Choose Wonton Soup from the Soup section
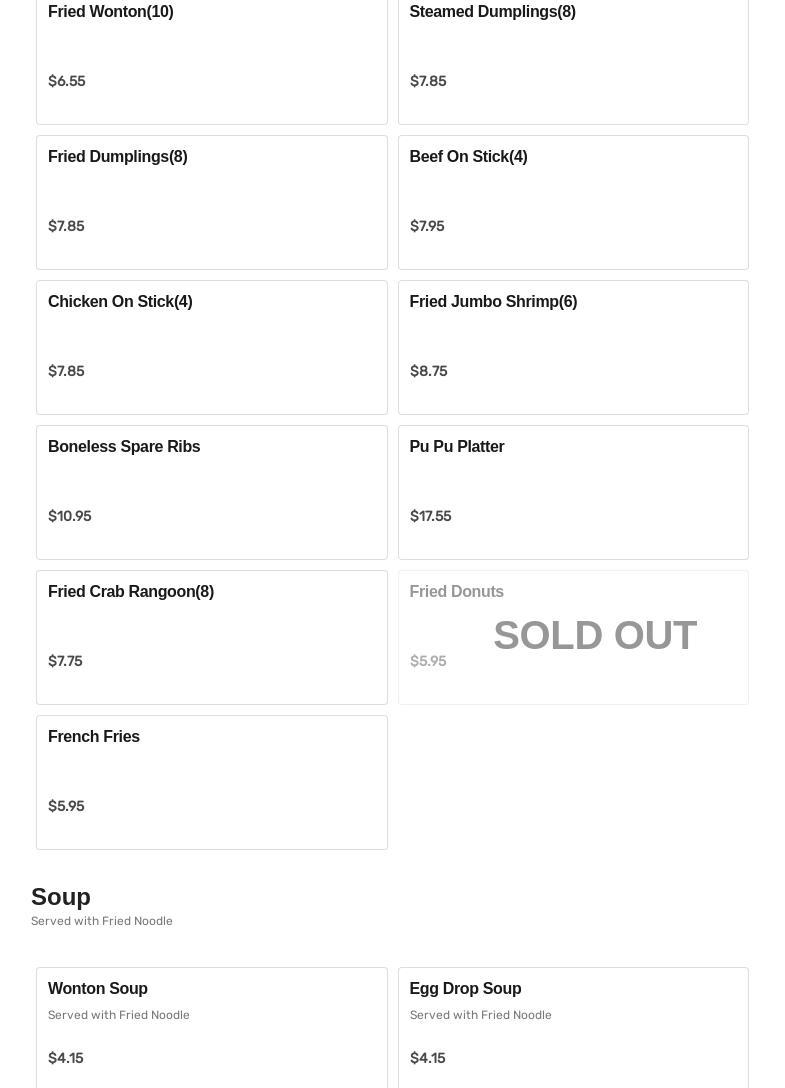Screen dimensions: 785x1088 [x=211, y=1025]
